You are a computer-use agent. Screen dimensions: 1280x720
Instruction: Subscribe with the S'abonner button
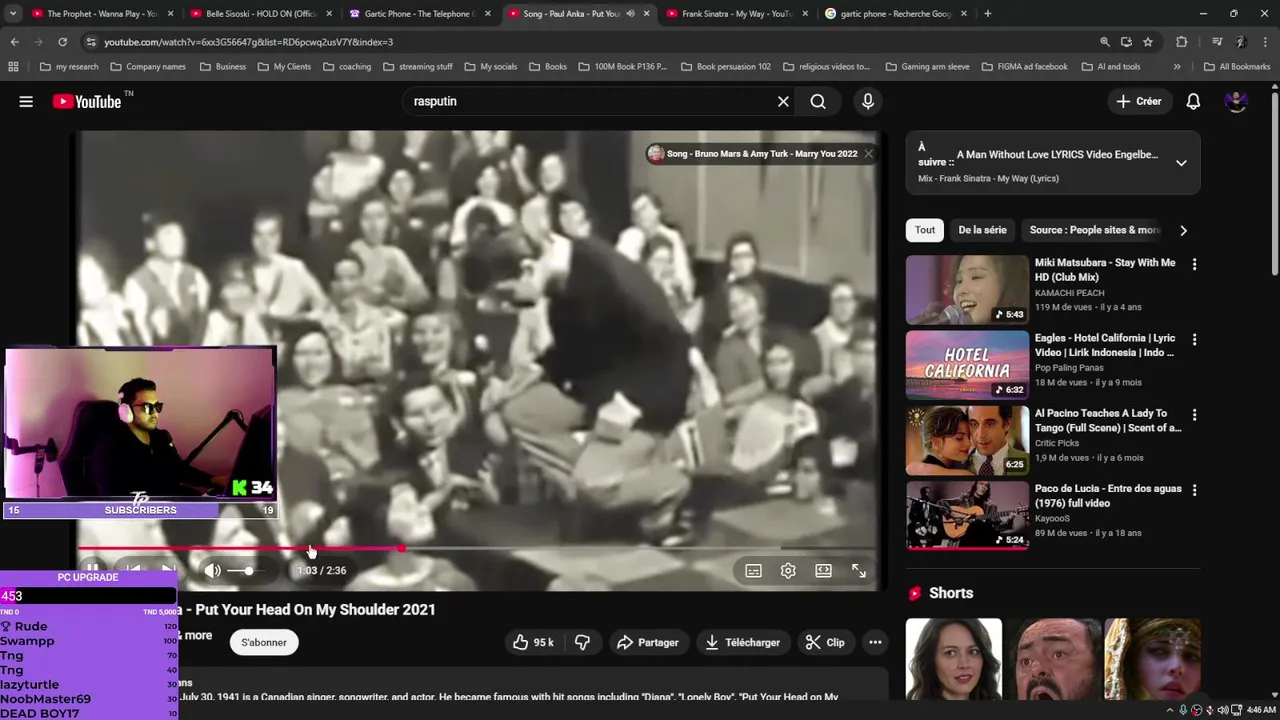263,642
